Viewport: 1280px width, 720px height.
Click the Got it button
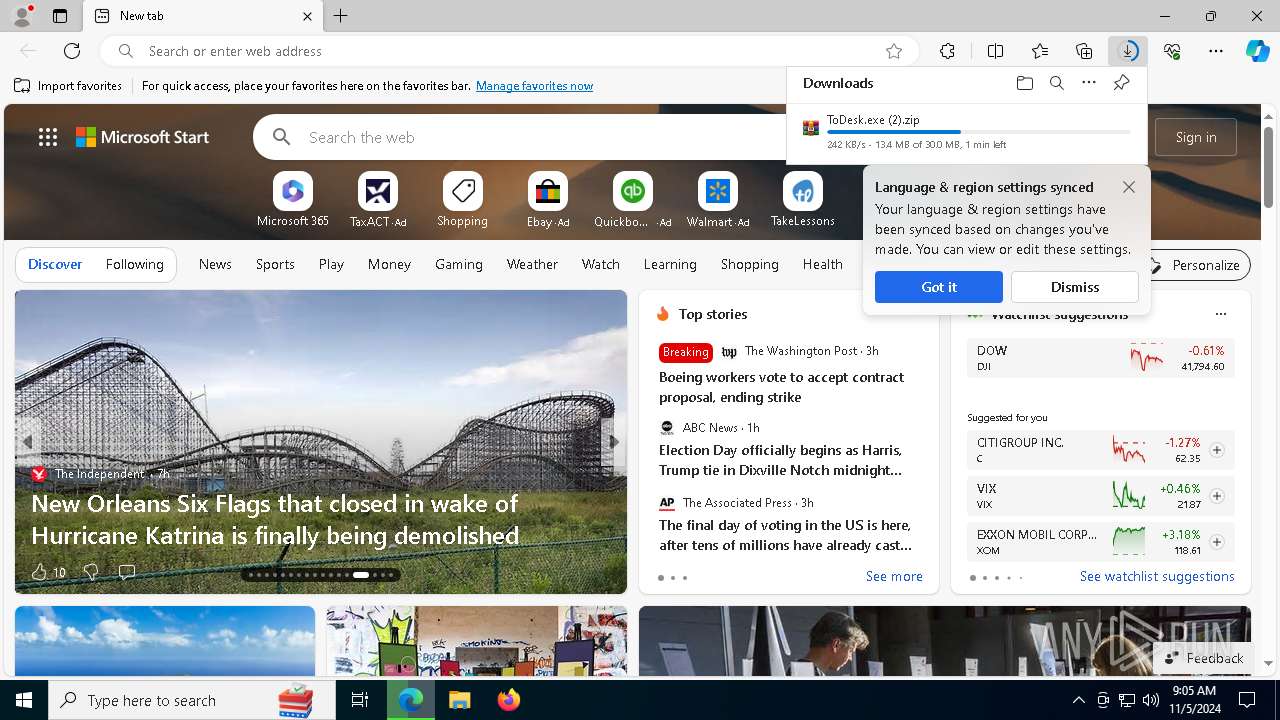pyautogui.click(x=939, y=287)
